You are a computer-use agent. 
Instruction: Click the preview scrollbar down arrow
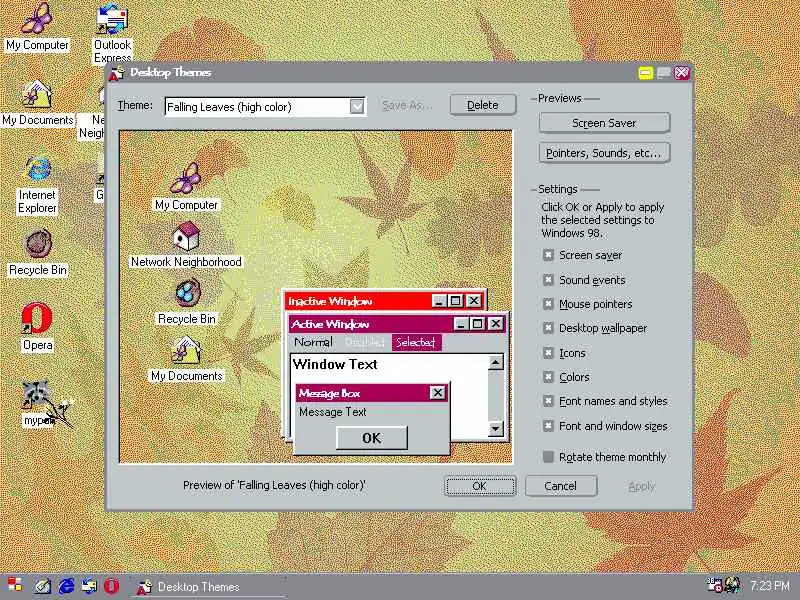coord(495,429)
